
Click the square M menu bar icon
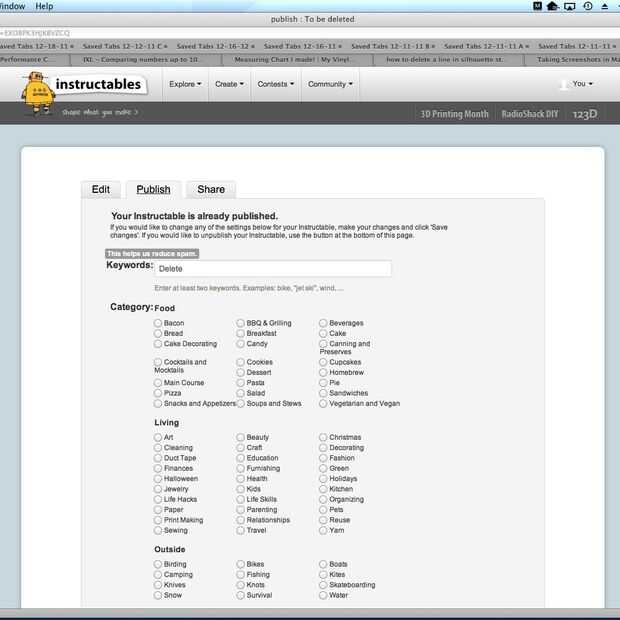[x=537, y=6]
